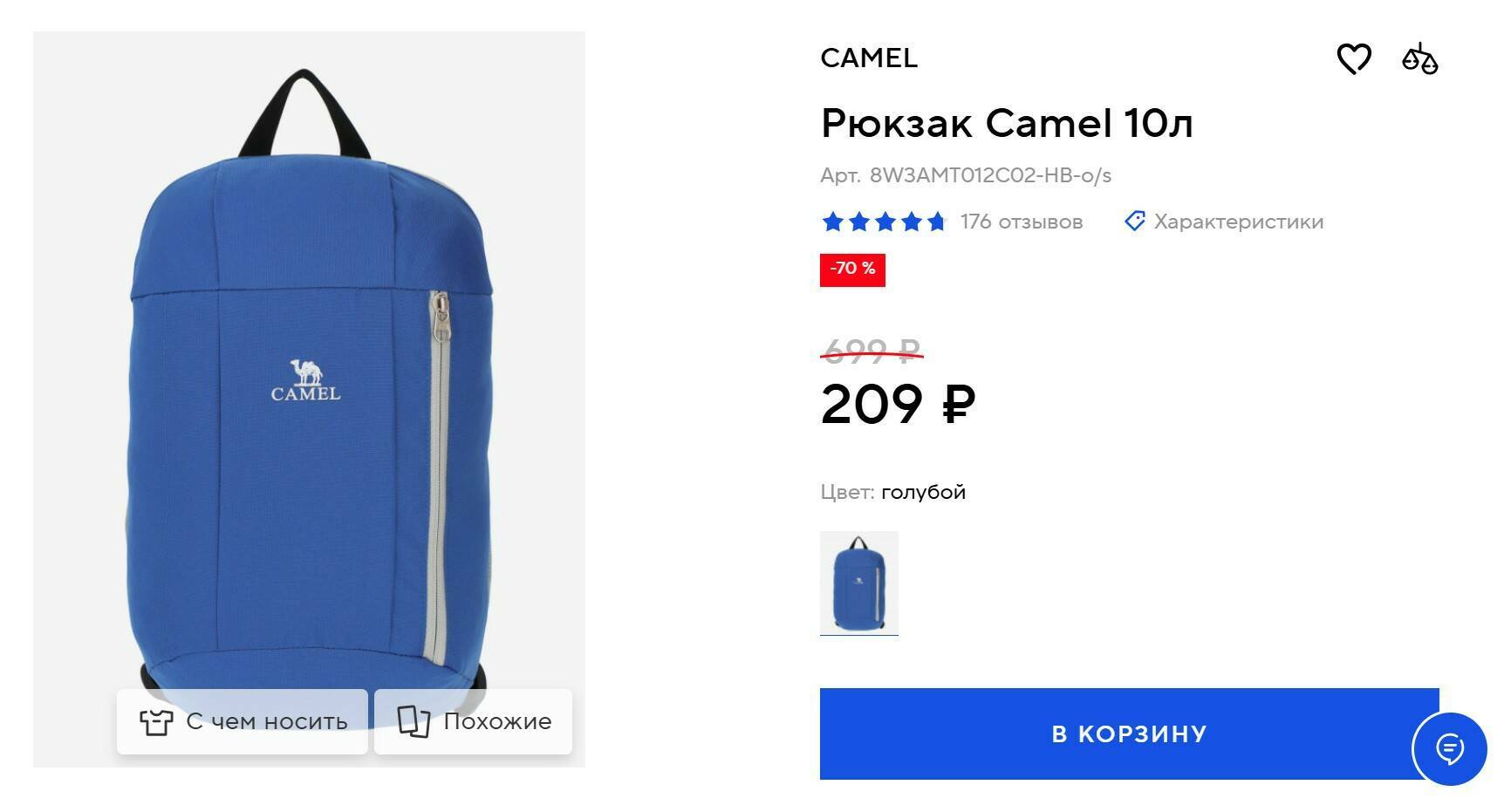Click the CAMEL brand link
This screenshot has width=1504, height=812.
point(869,58)
